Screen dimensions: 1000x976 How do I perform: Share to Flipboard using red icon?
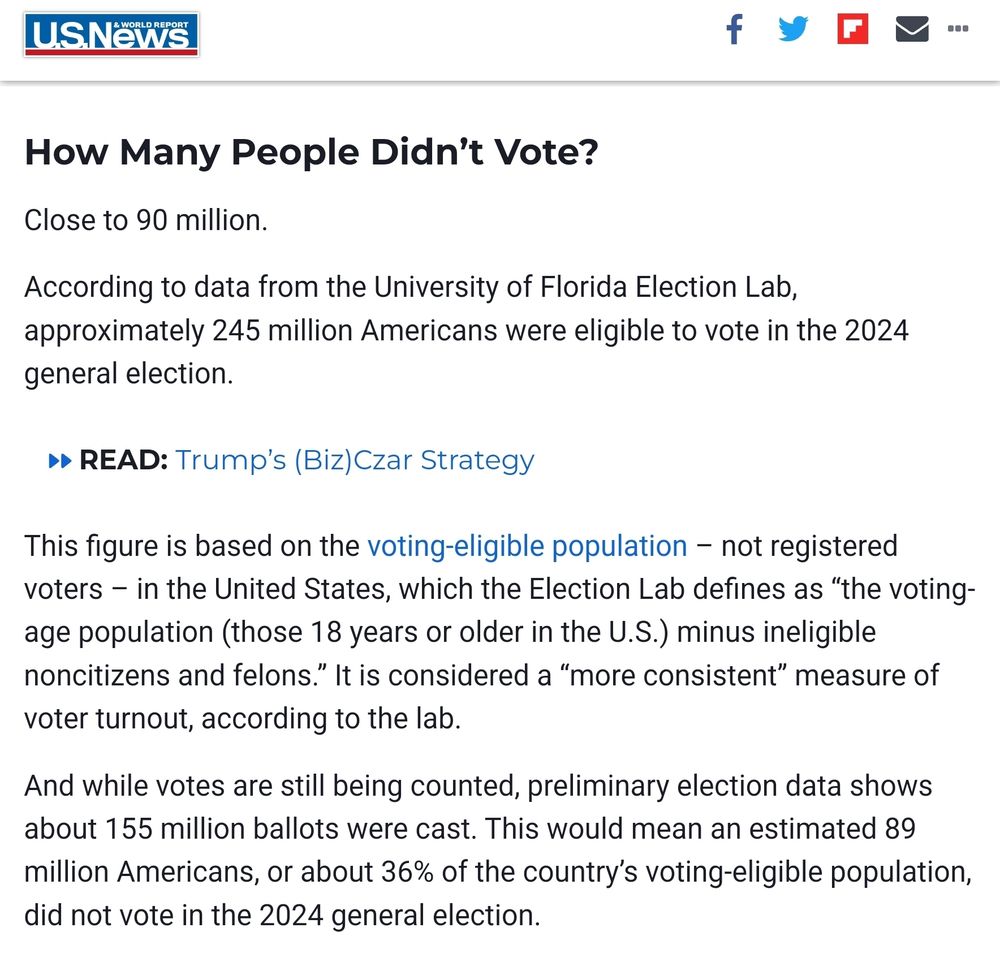pos(853,29)
